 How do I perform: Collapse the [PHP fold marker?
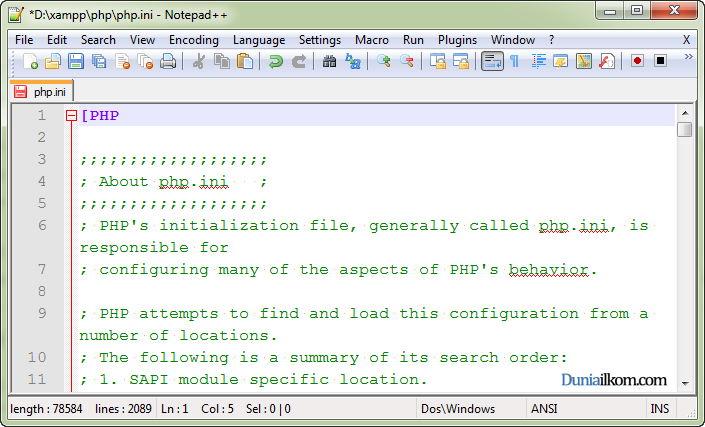[71, 116]
